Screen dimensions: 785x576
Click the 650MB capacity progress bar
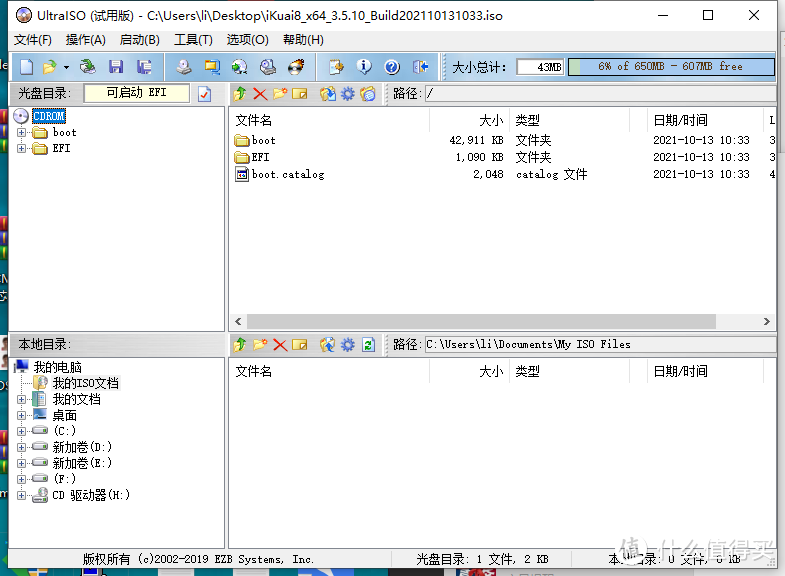tap(671, 67)
